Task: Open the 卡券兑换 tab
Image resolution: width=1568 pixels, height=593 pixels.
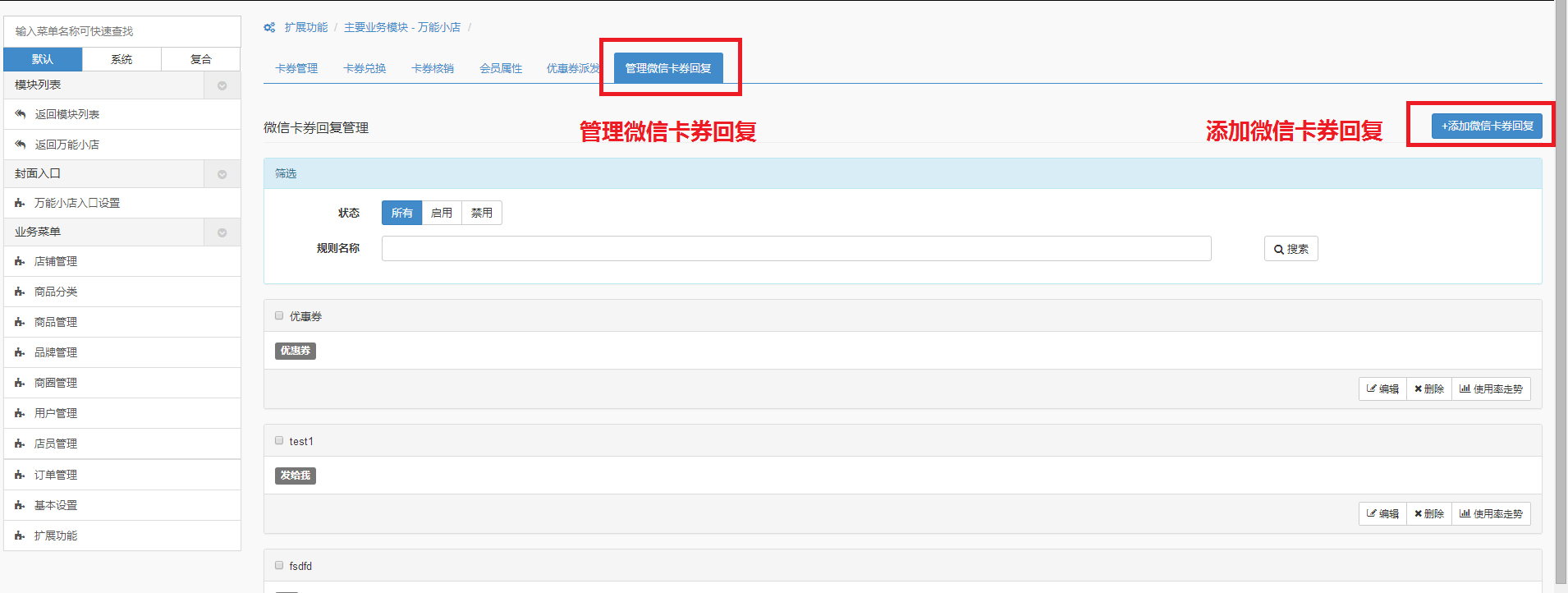Action: (x=364, y=68)
